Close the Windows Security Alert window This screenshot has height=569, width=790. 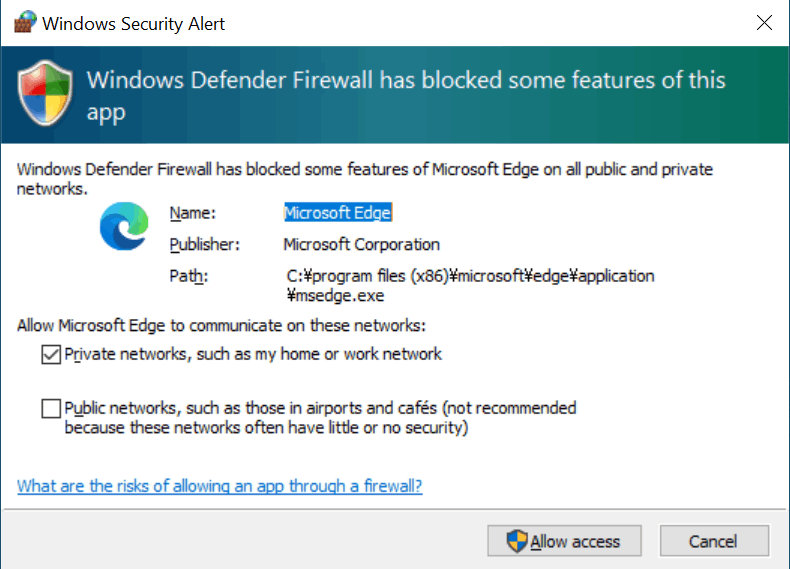[763, 23]
